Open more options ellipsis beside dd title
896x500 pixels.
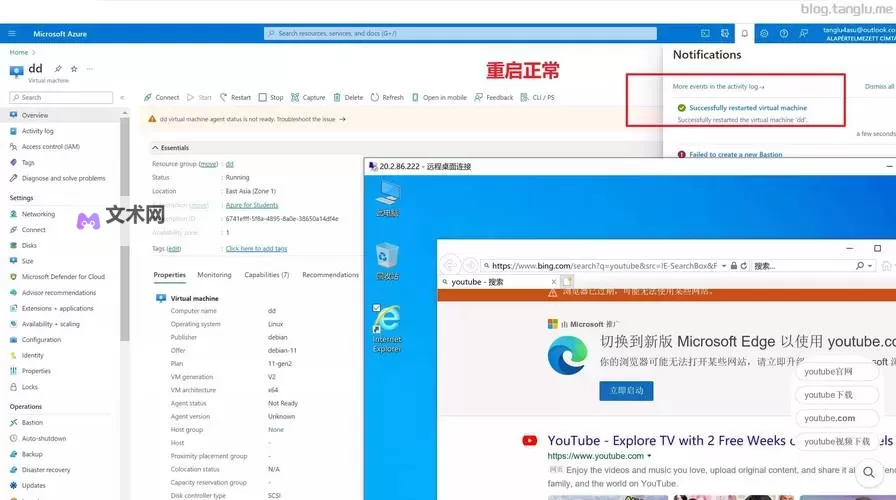(x=89, y=69)
